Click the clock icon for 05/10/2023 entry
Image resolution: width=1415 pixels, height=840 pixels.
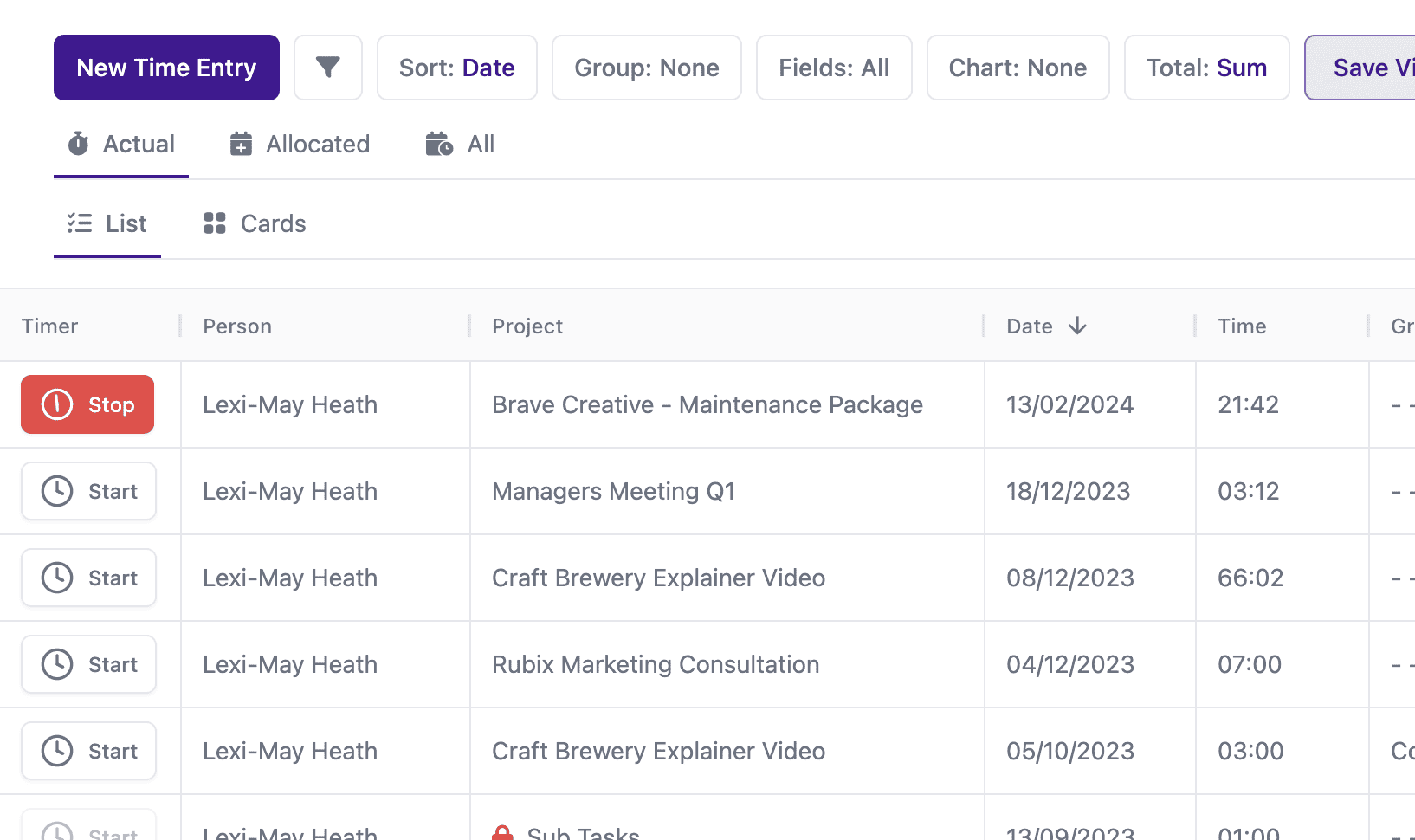(x=57, y=751)
